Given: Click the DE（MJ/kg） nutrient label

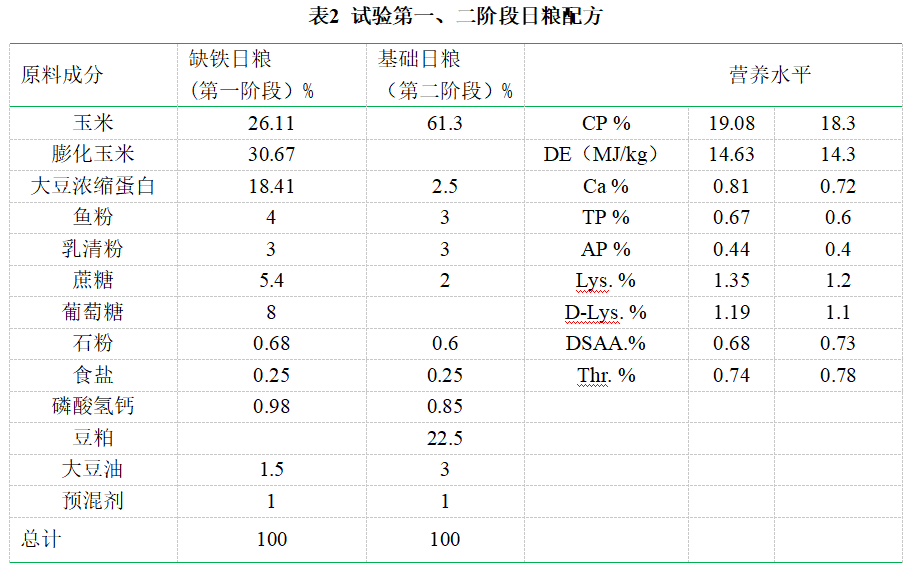Looking at the screenshot, I should click(x=597, y=155).
